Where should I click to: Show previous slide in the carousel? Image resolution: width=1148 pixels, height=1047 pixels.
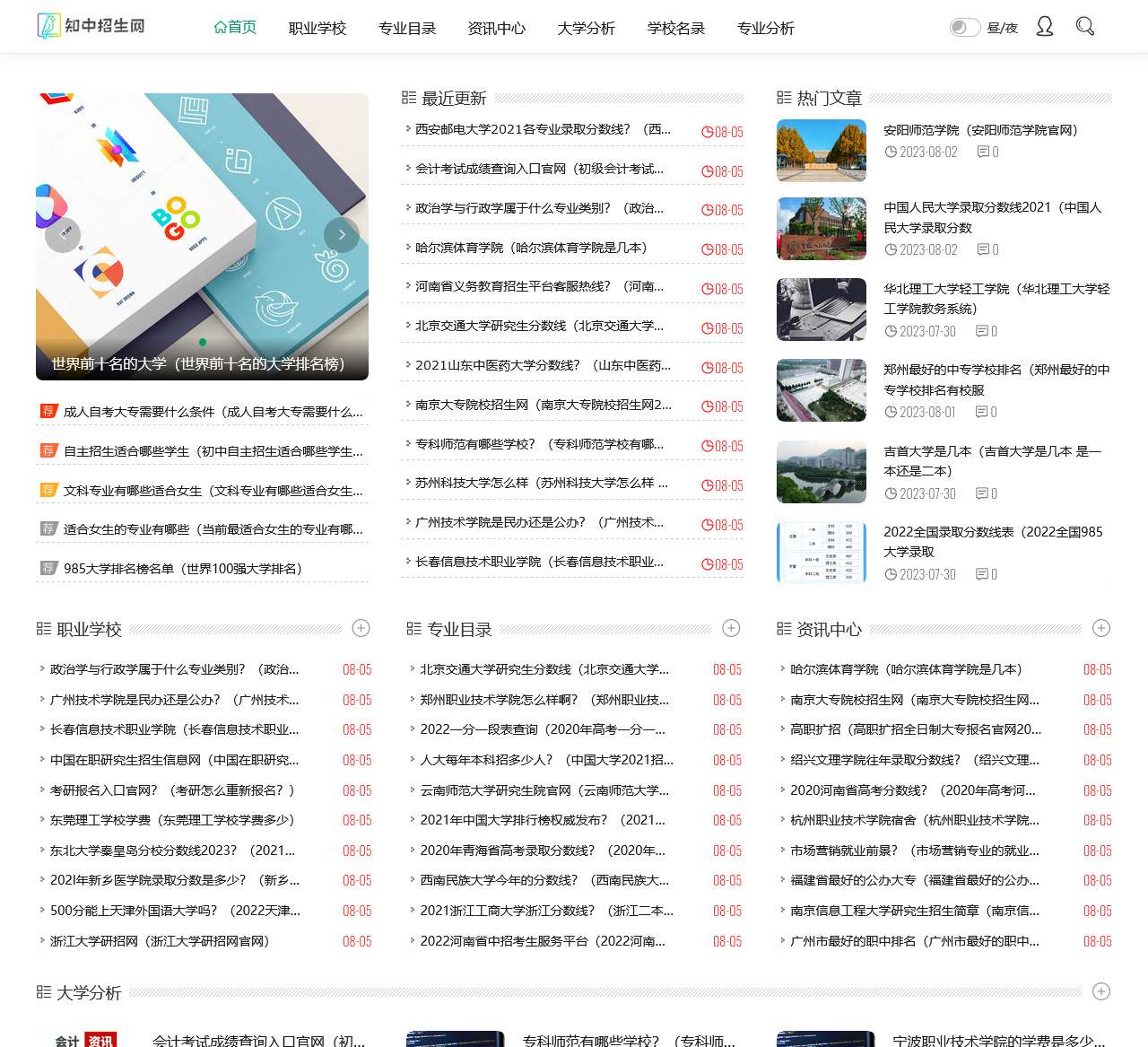click(63, 235)
